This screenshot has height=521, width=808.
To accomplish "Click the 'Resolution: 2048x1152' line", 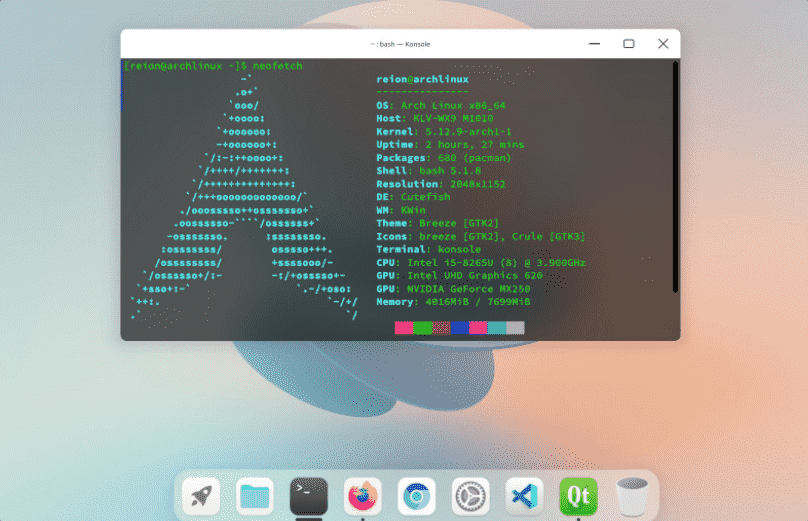I will coord(441,184).
